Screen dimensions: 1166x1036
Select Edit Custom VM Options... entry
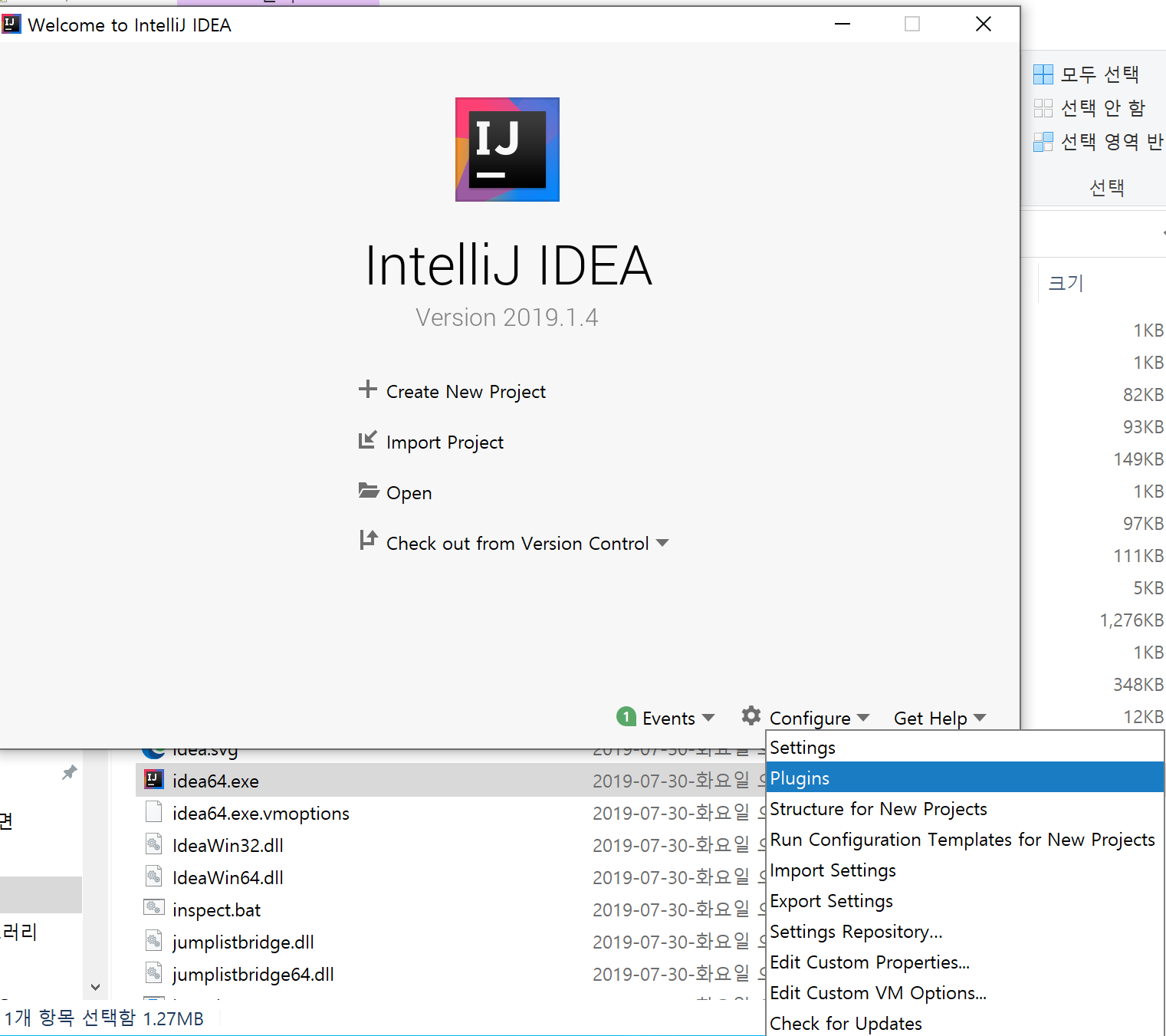point(965,992)
